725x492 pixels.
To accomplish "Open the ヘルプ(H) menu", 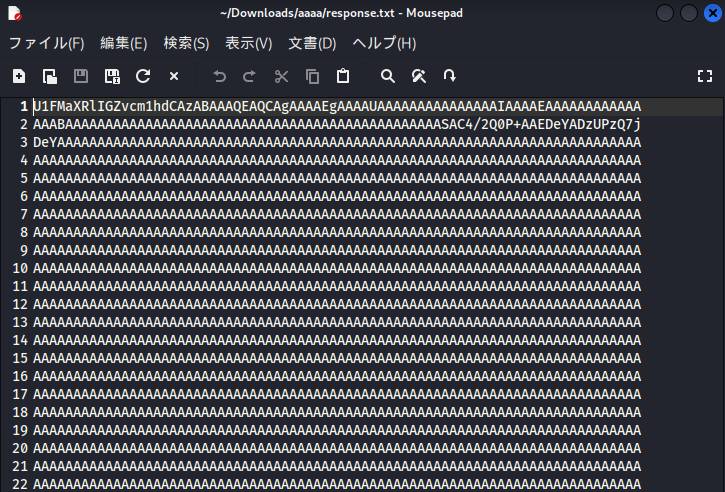I will click(384, 43).
